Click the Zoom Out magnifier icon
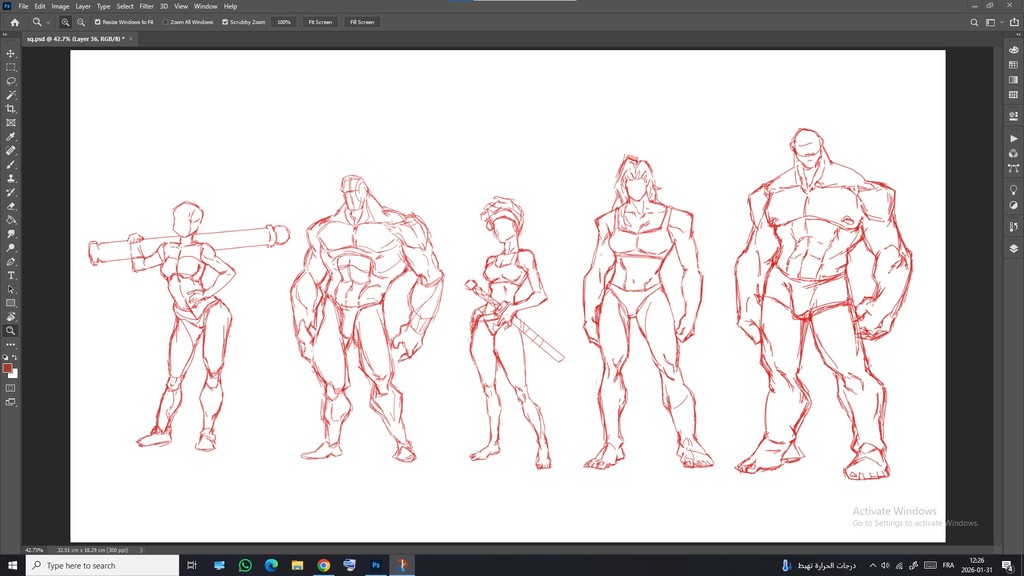The height and width of the screenshot is (576, 1024). 81,21
